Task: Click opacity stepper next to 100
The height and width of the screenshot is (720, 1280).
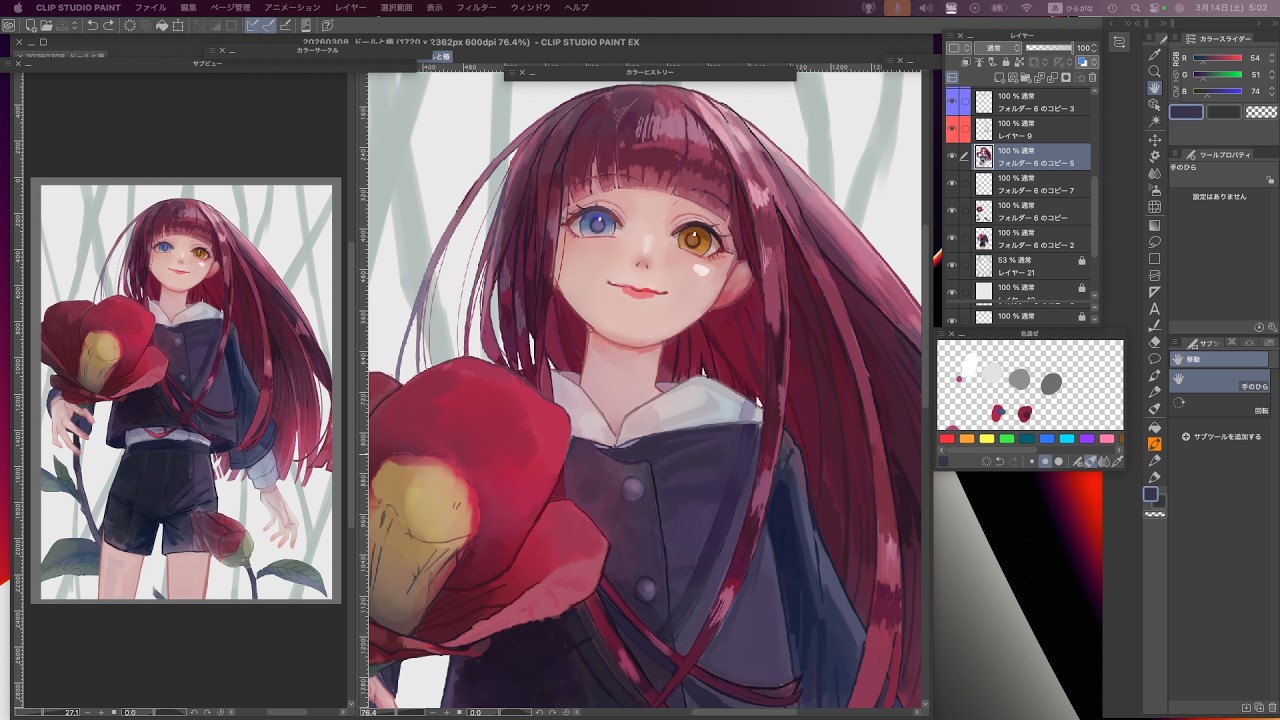Action: [1094, 48]
